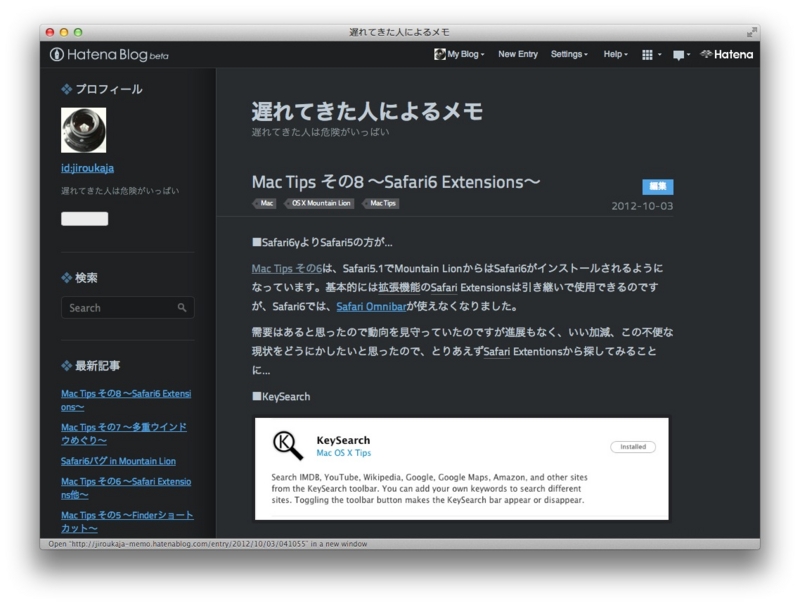Click the New Entry menu item
This screenshot has height=605, width=800.
(x=518, y=54)
